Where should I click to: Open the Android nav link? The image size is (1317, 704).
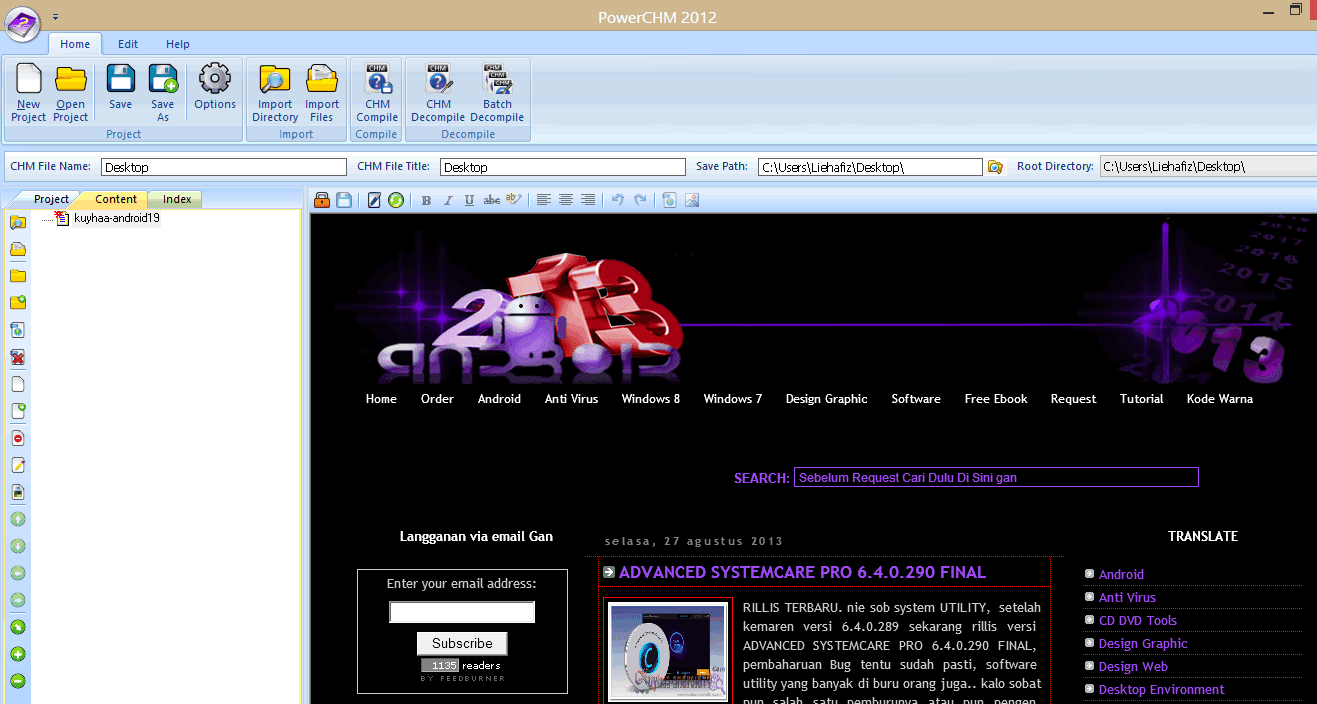499,399
